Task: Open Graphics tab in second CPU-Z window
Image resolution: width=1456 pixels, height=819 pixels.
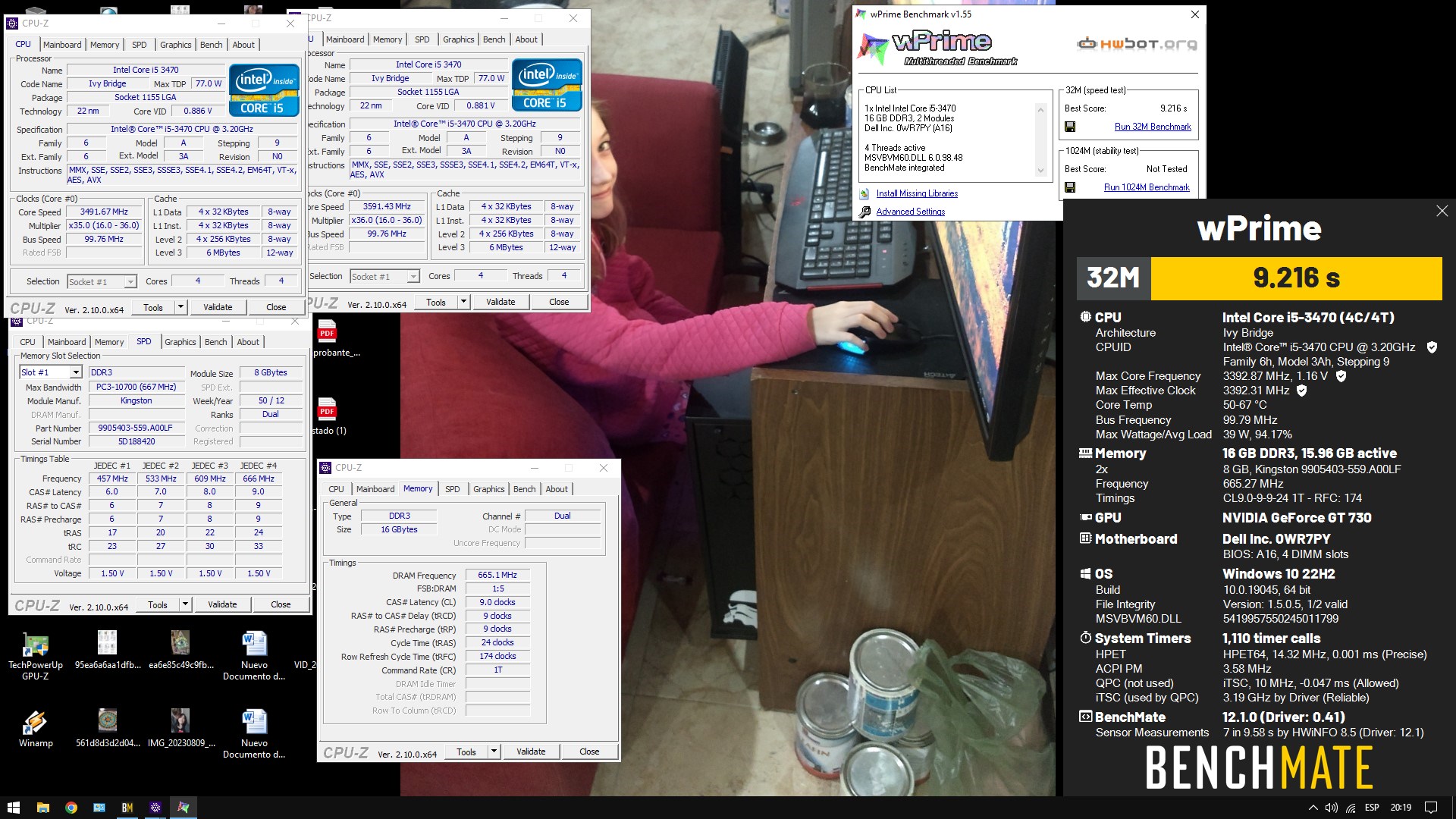Action: [458, 39]
